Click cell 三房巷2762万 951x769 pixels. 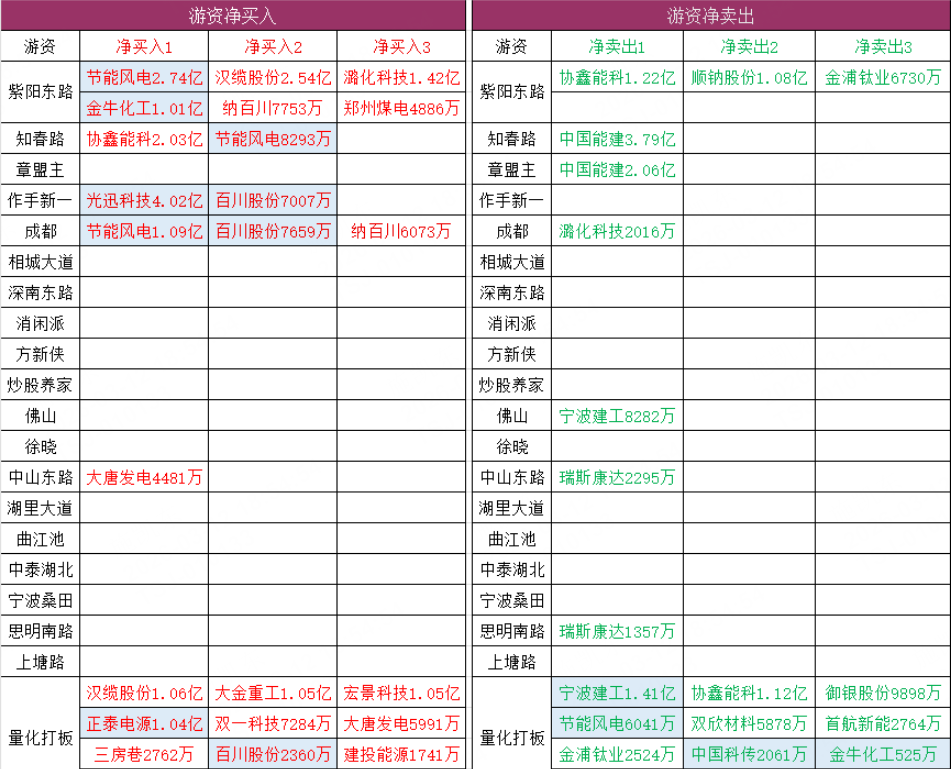(x=144, y=754)
